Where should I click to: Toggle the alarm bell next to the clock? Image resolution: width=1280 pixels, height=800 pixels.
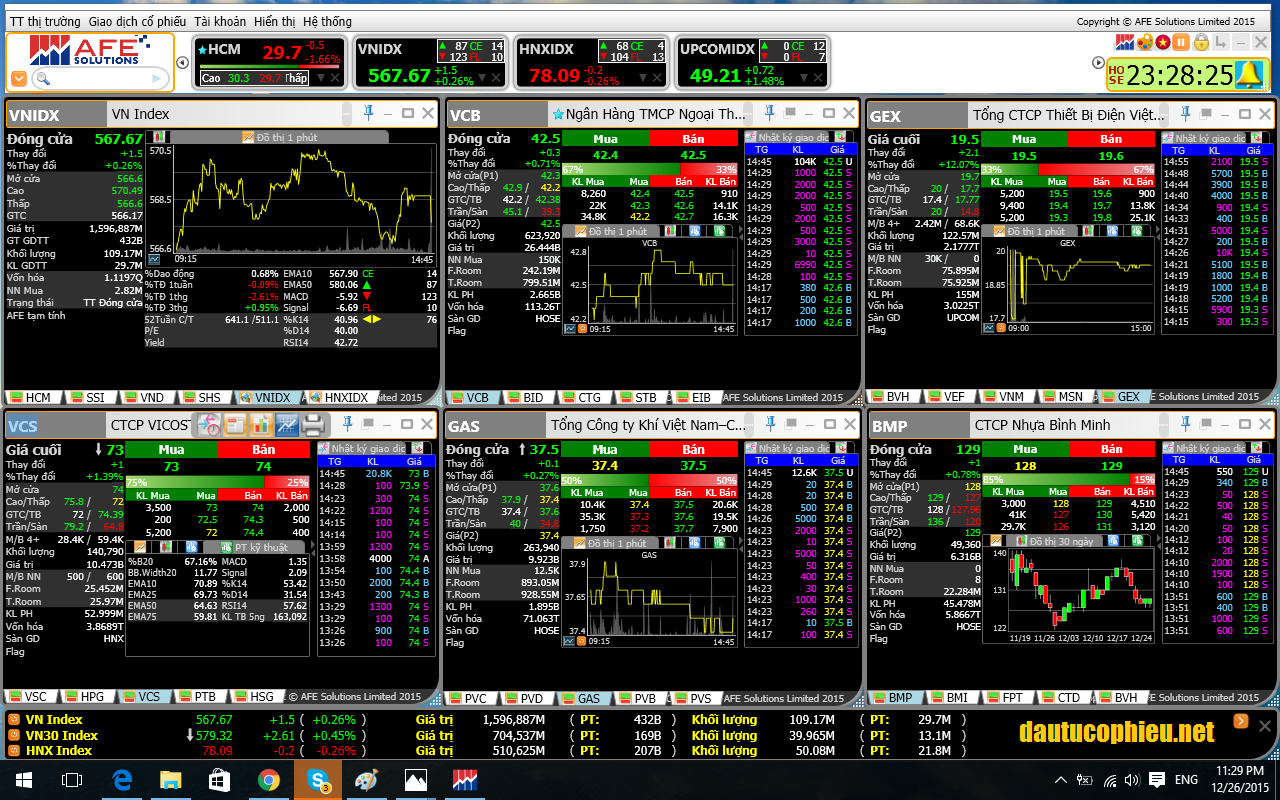point(1248,75)
